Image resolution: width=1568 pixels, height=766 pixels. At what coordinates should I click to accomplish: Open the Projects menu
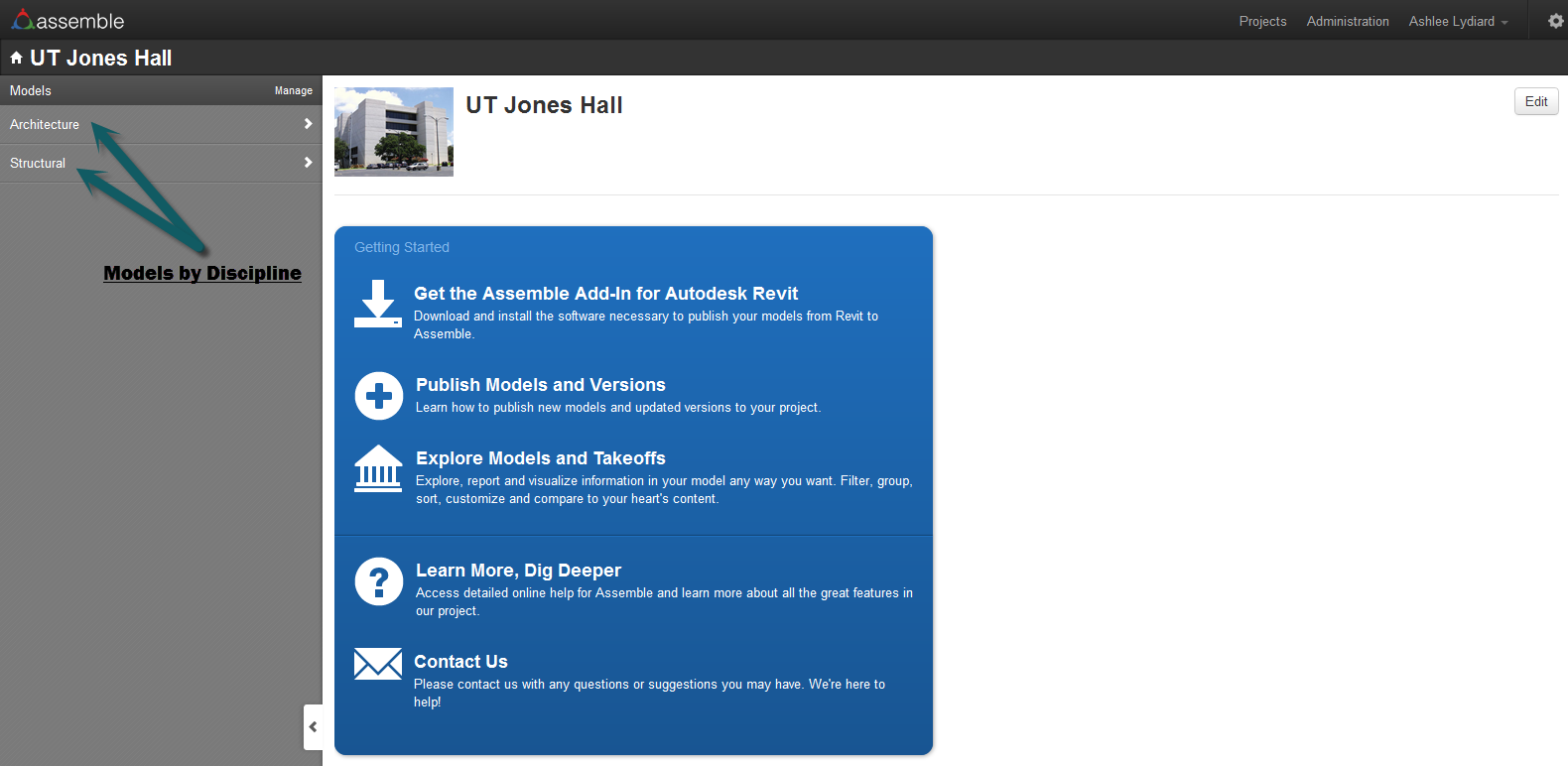coord(1262,21)
